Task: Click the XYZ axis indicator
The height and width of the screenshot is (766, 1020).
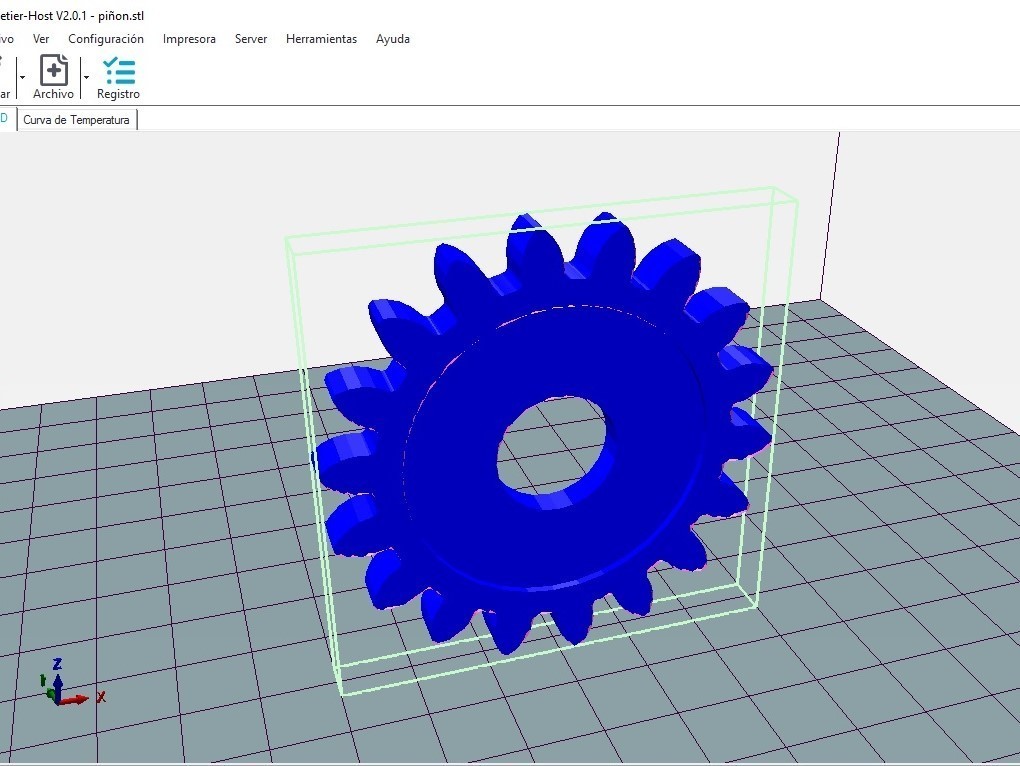Action: (71, 683)
